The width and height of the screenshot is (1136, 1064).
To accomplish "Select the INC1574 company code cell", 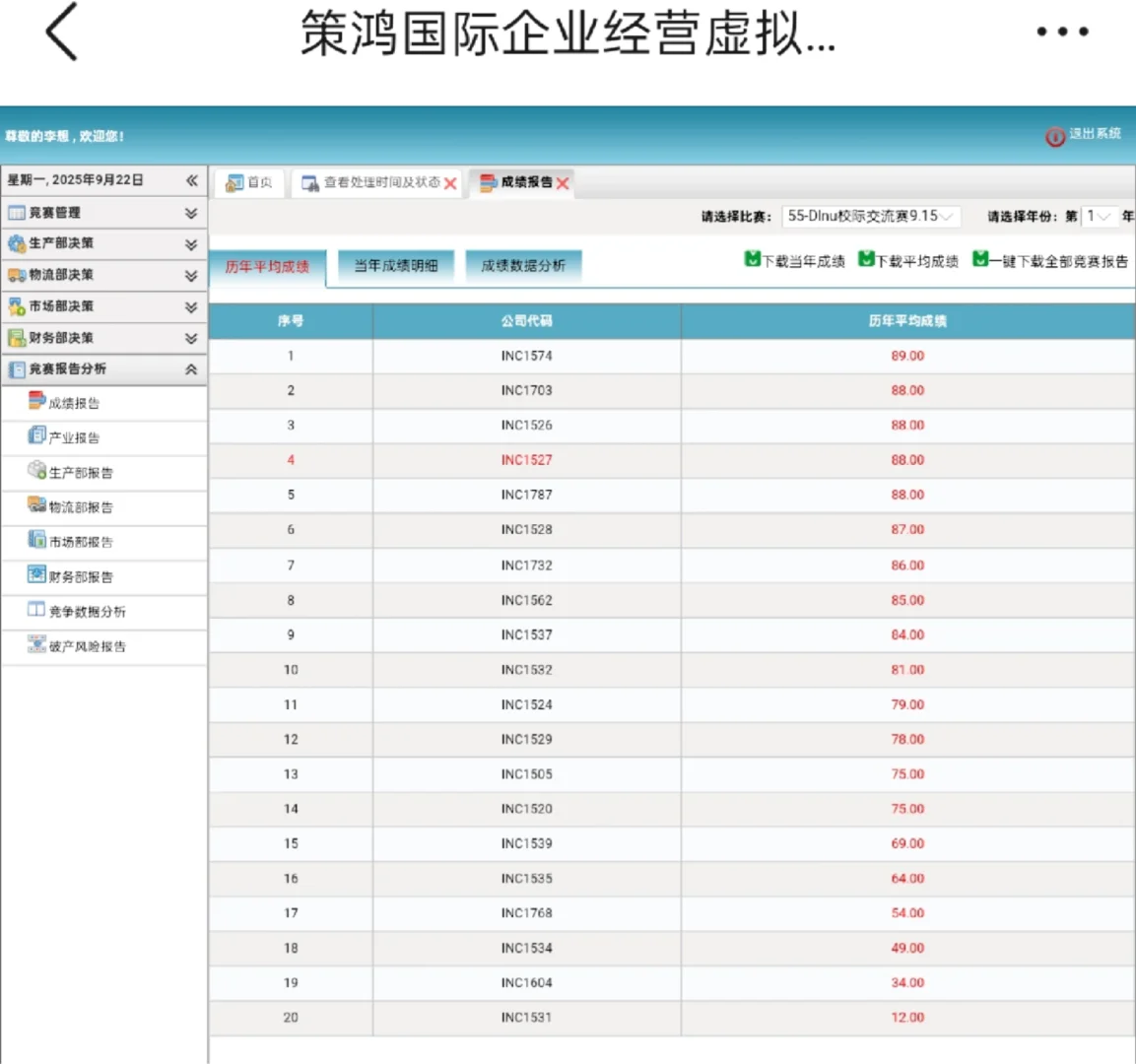I will 527,356.
